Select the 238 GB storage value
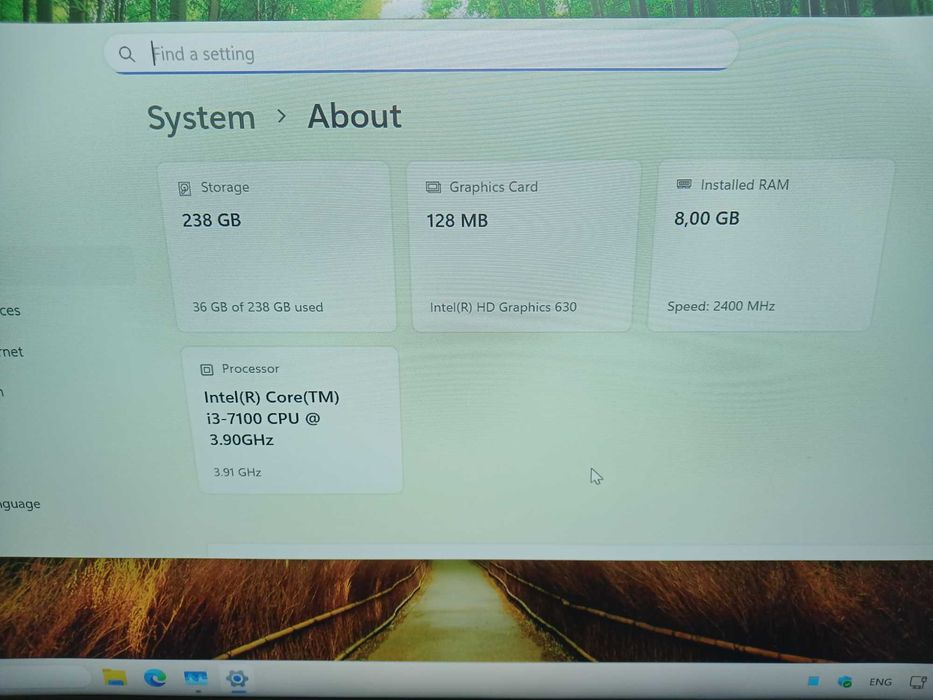 212,220
